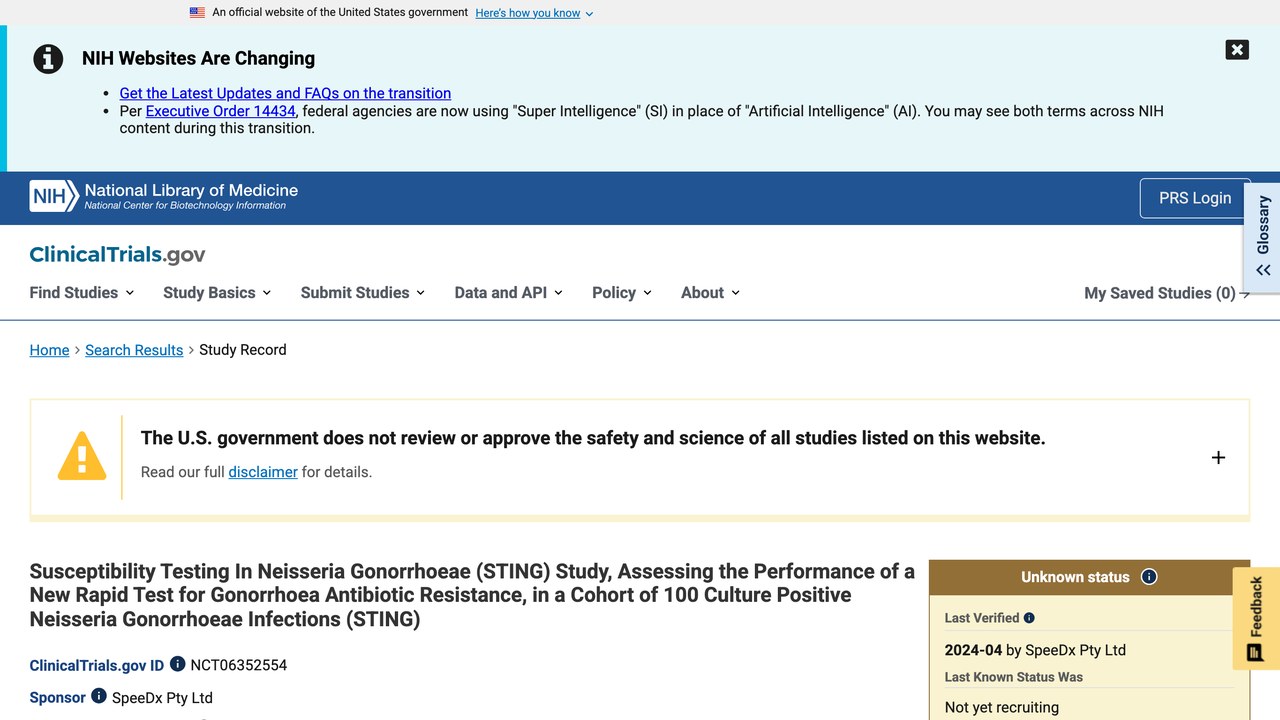Click the STING study title heading

pos(472,595)
